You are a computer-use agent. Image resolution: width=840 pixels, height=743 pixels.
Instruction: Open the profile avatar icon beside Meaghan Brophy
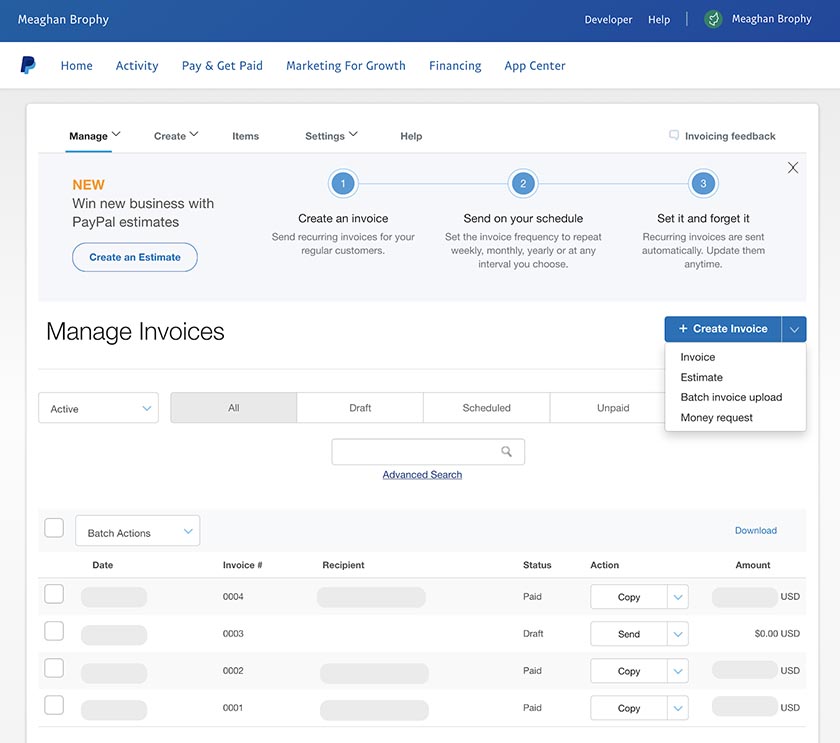pos(713,19)
